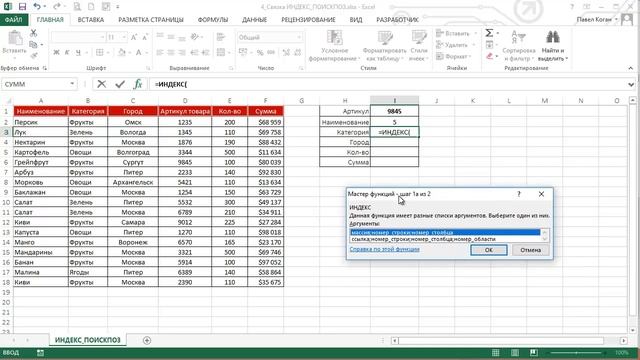Click Delete cells (Удалить) in Cells group
Screen dimensions: 640x360
[452, 45]
